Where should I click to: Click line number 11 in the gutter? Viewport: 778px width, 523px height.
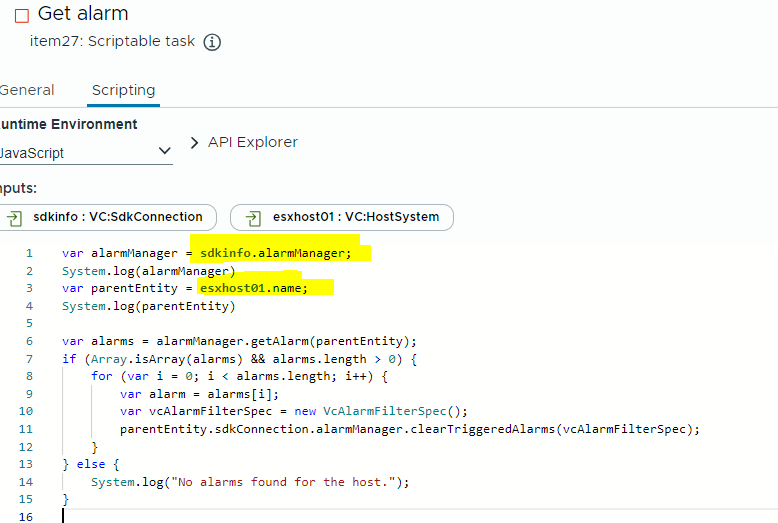coord(26,429)
